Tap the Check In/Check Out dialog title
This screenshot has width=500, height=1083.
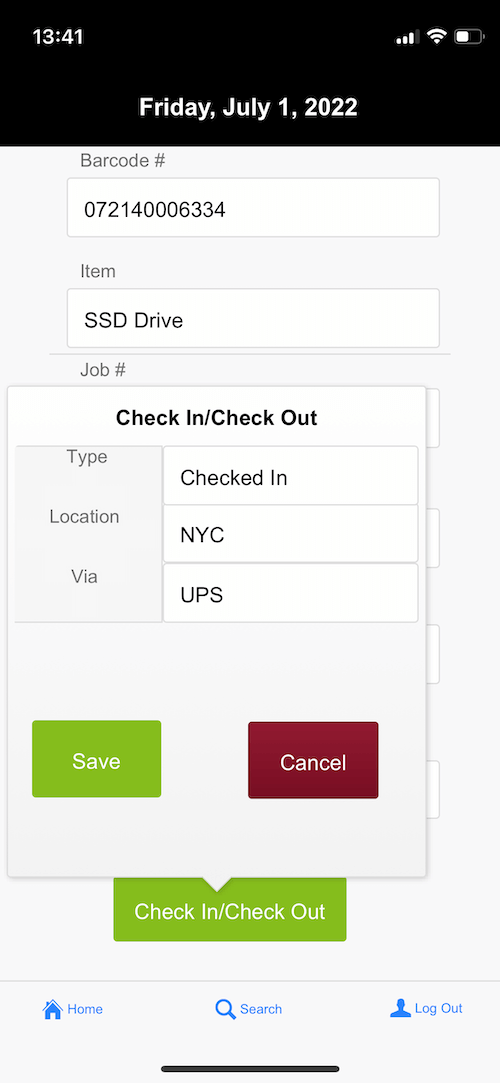point(217,418)
